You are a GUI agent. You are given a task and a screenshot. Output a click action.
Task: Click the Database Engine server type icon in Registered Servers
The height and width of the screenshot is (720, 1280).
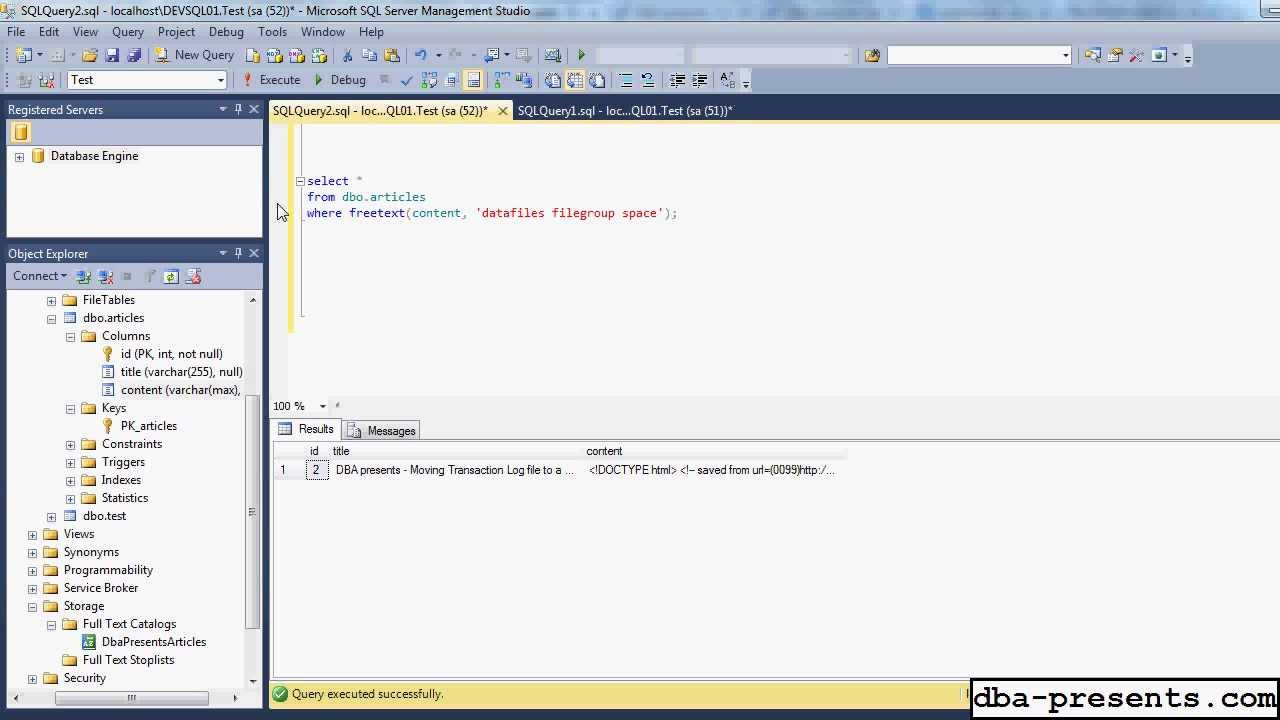21,132
